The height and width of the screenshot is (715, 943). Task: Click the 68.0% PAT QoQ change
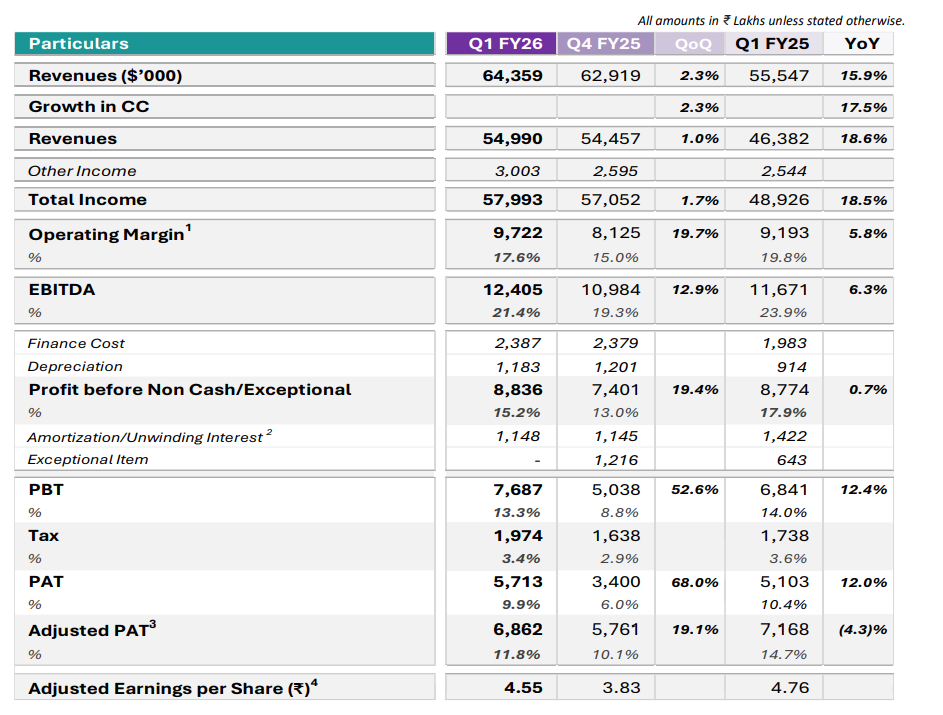point(695,582)
